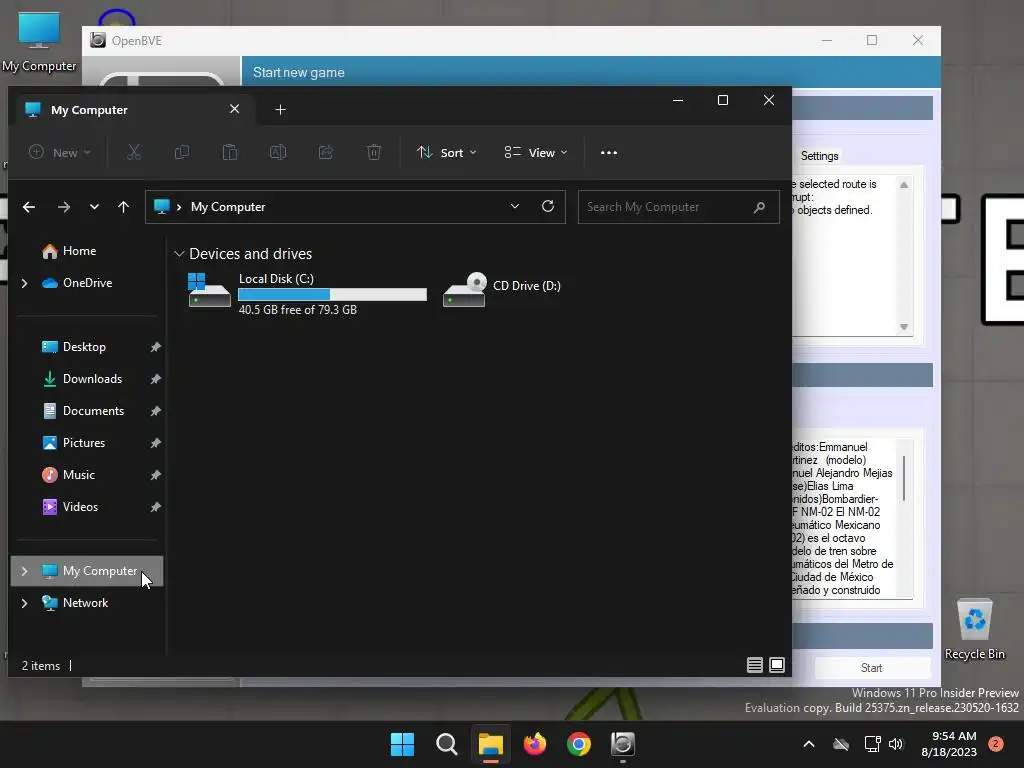1024x768 pixels.
Task: Click the Share icon in toolbar
Action: (326, 153)
